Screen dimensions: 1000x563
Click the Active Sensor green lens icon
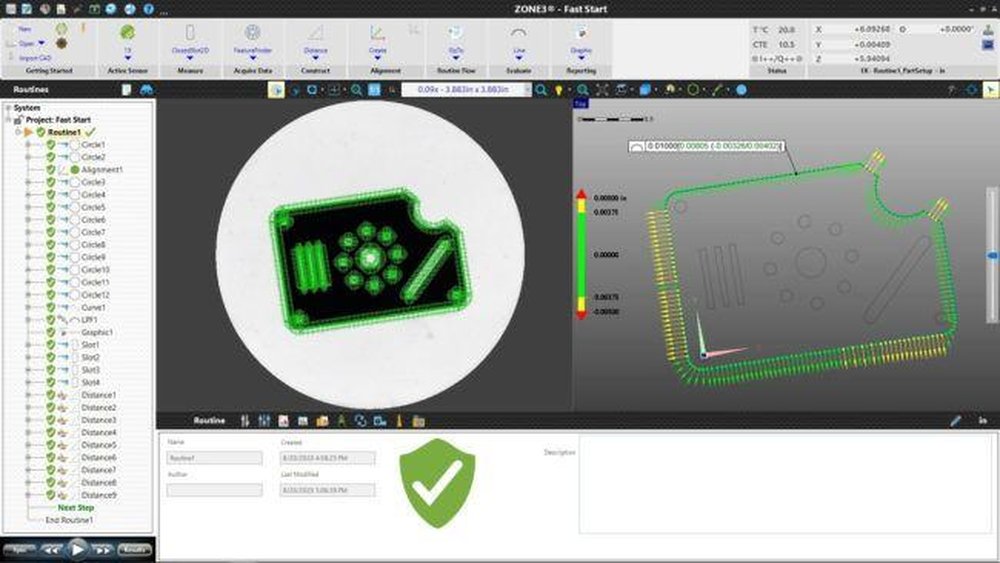(x=128, y=32)
